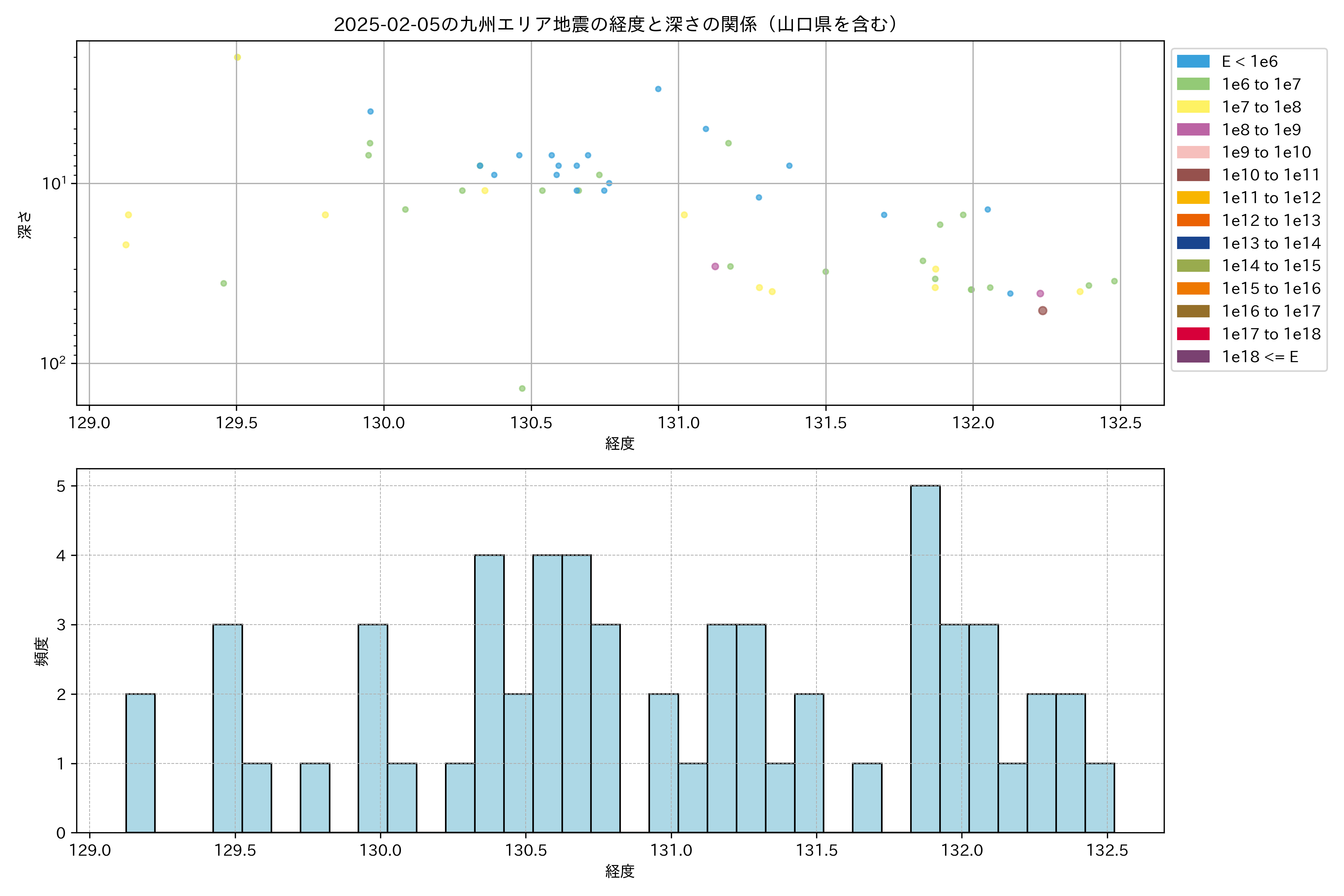
Task: Click the green scatter point below depth 10²
Action: pyautogui.click(x=522, y=389)
